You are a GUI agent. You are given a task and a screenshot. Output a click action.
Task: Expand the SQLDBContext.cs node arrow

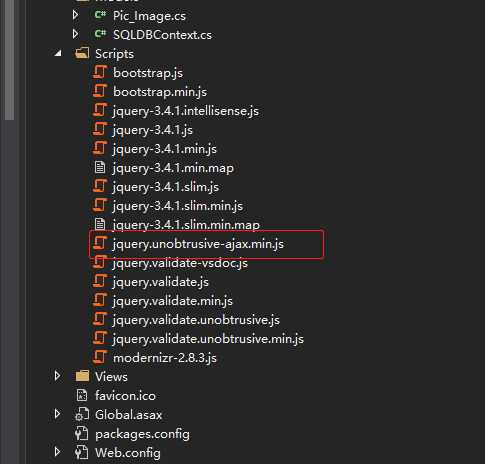tap(76, 34)
